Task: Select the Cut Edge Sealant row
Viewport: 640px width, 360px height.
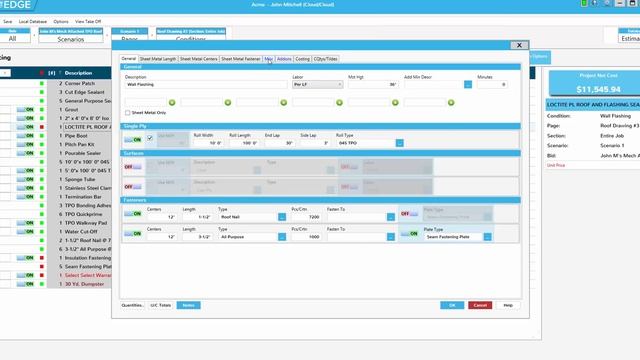Action: [x=84, y=92]
